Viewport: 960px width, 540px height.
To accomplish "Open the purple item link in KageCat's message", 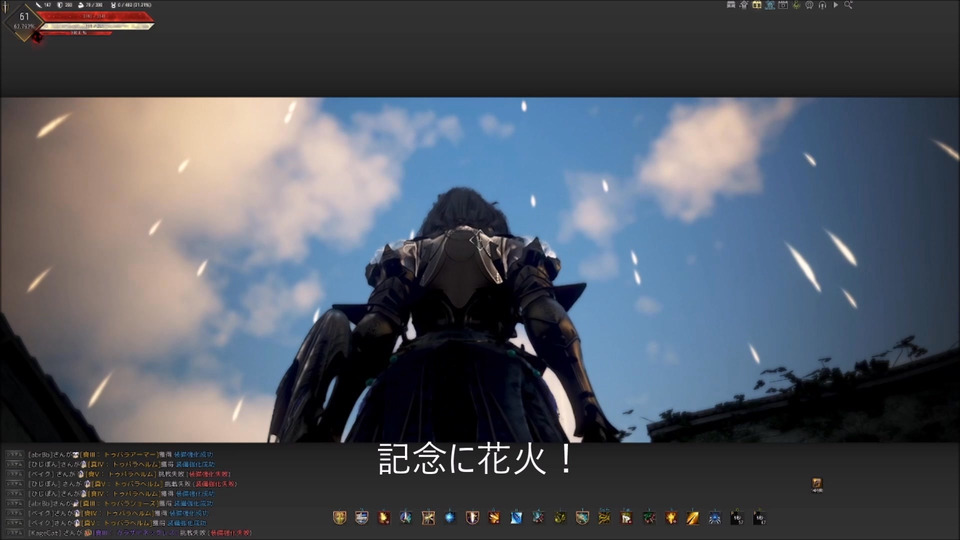I will coord(135,533).
